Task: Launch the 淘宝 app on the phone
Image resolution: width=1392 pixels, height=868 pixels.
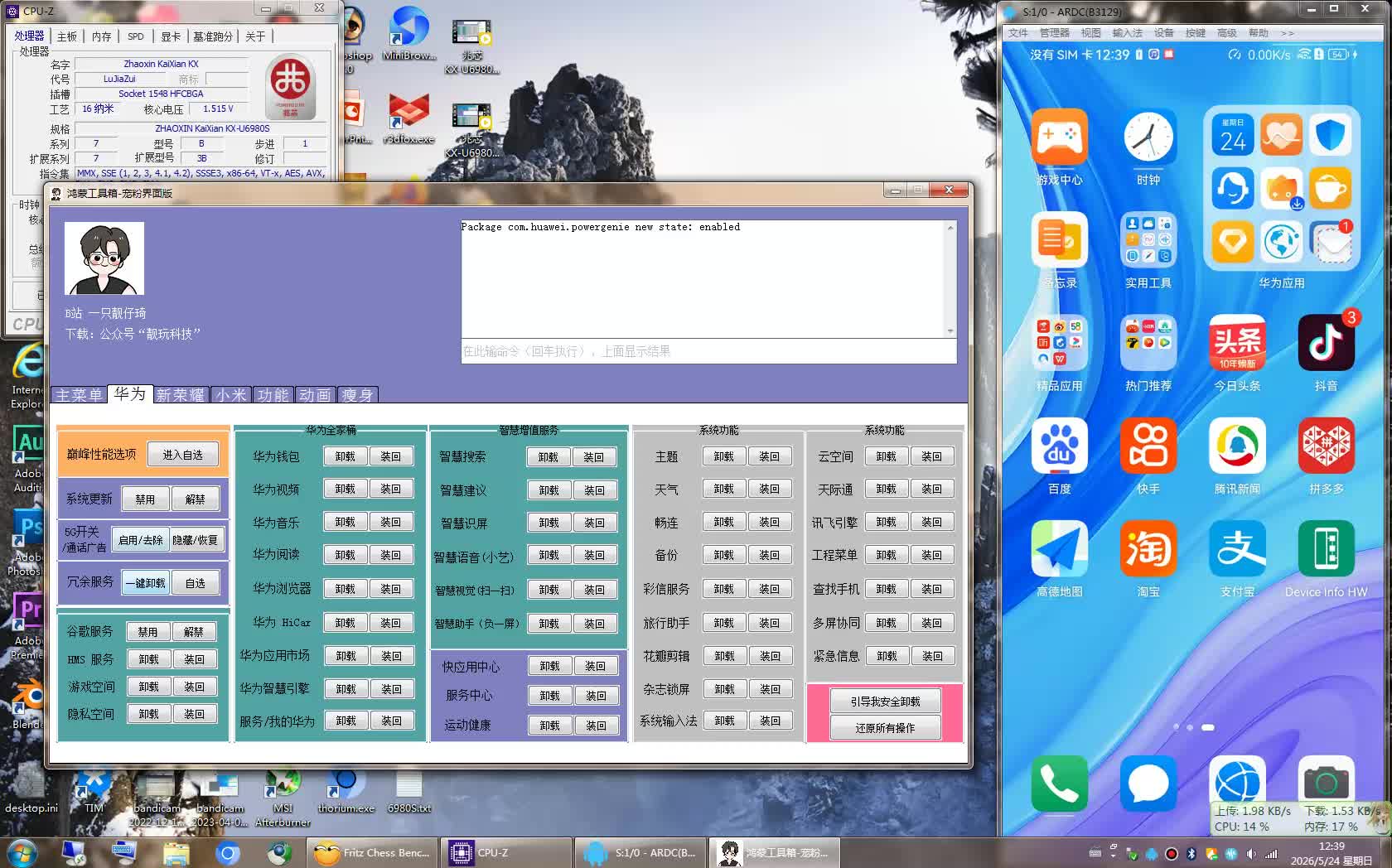Action: tap(1148, 548)
